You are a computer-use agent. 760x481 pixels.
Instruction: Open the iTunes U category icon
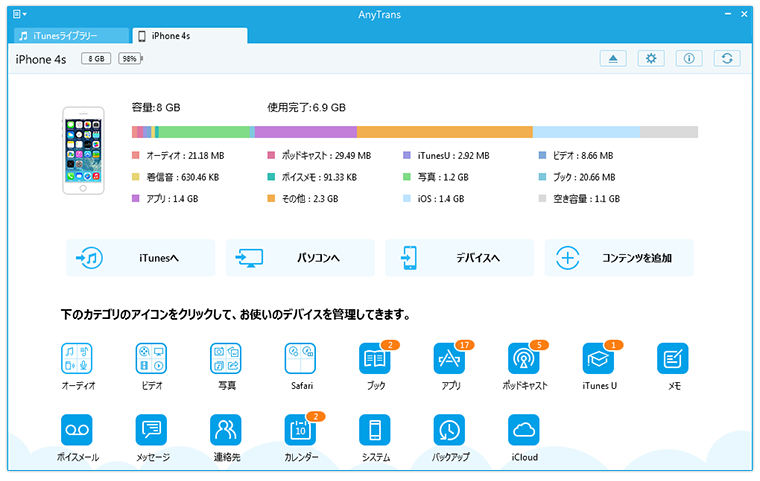coord(598,358)
